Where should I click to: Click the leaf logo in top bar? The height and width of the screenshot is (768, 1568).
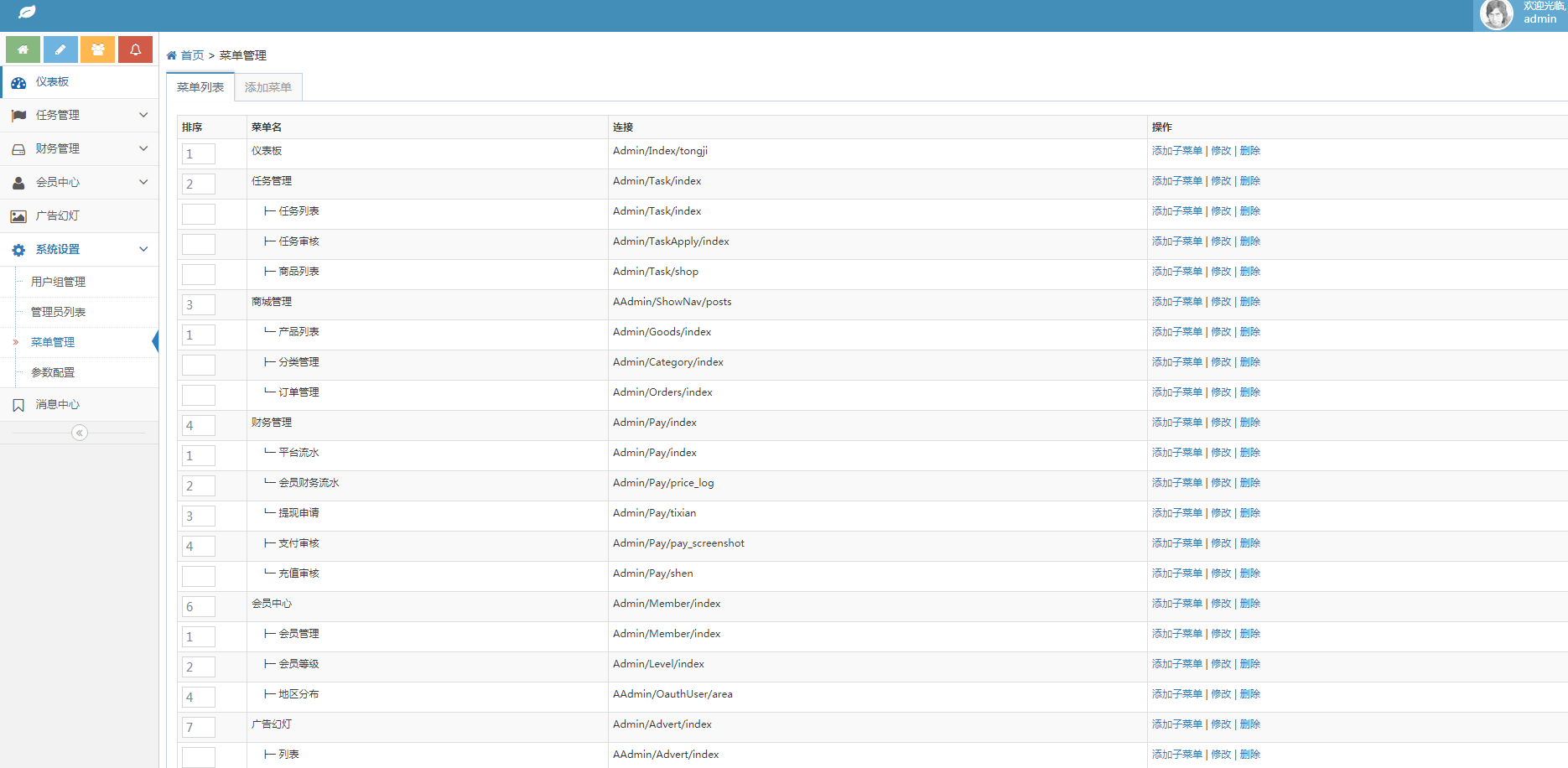tap(27, 13)
